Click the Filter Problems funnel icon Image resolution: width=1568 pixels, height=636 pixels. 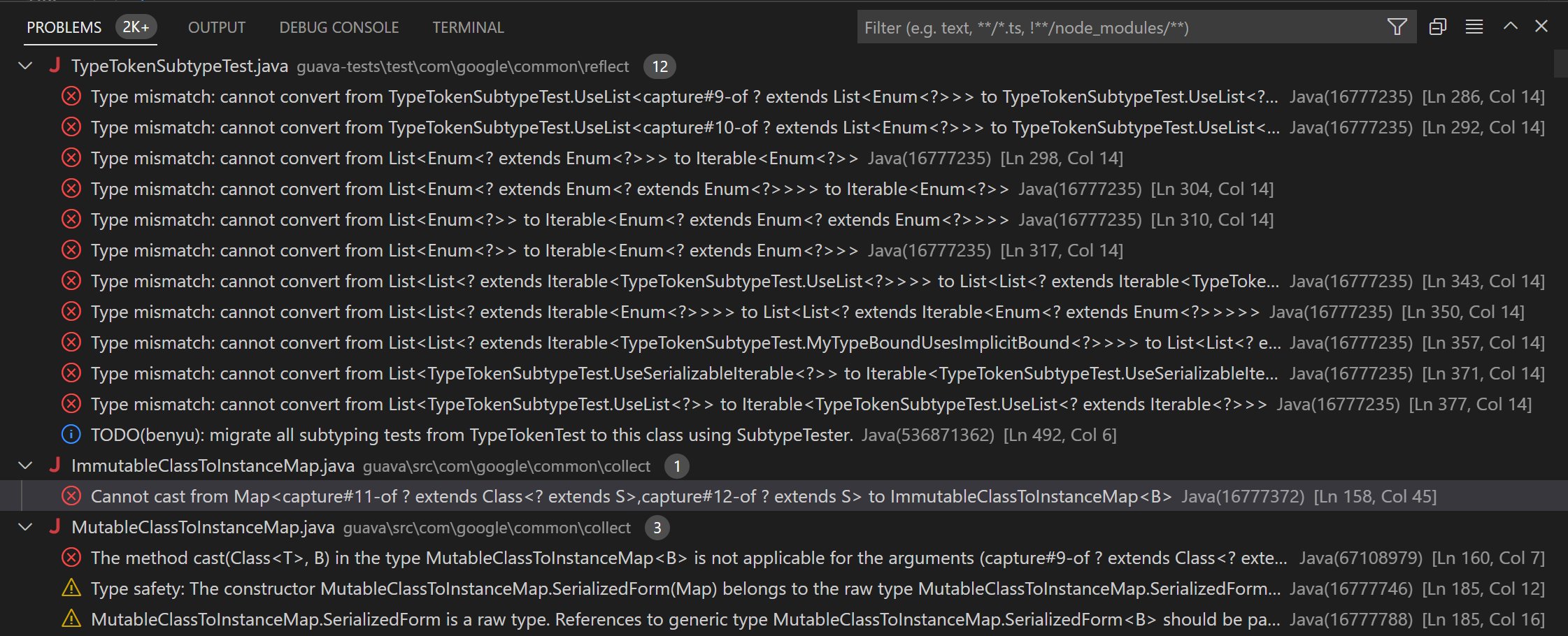point(1397,27)
